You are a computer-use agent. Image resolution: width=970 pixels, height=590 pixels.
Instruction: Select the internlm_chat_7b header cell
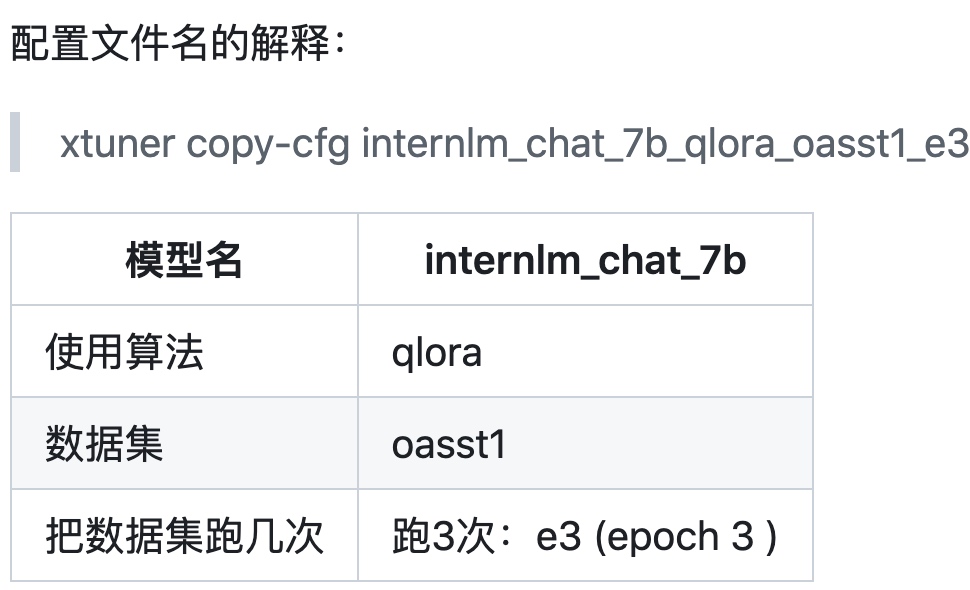(x=585, y=259)
